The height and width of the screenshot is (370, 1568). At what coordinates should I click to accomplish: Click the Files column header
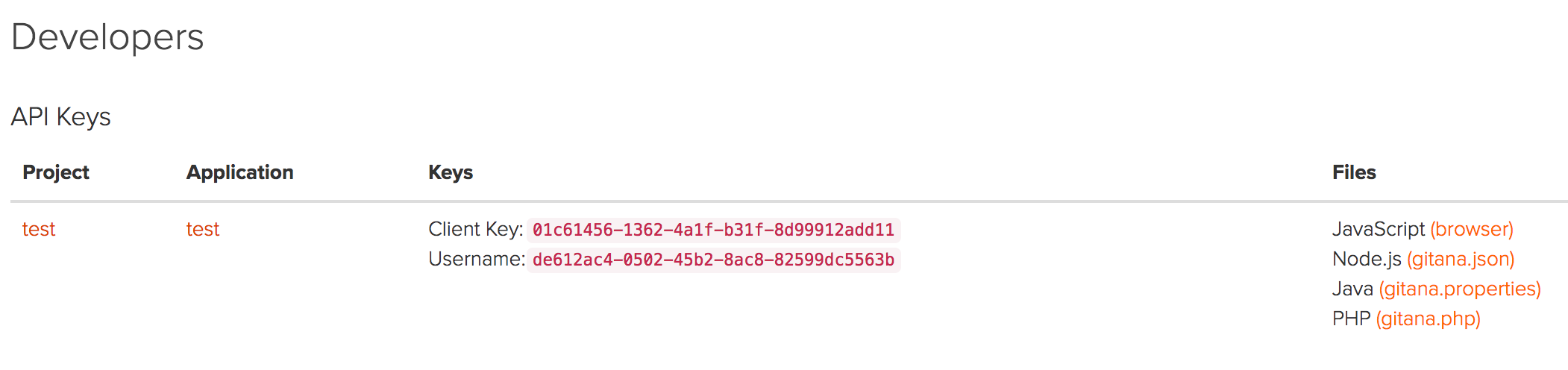click(1354, 172)
